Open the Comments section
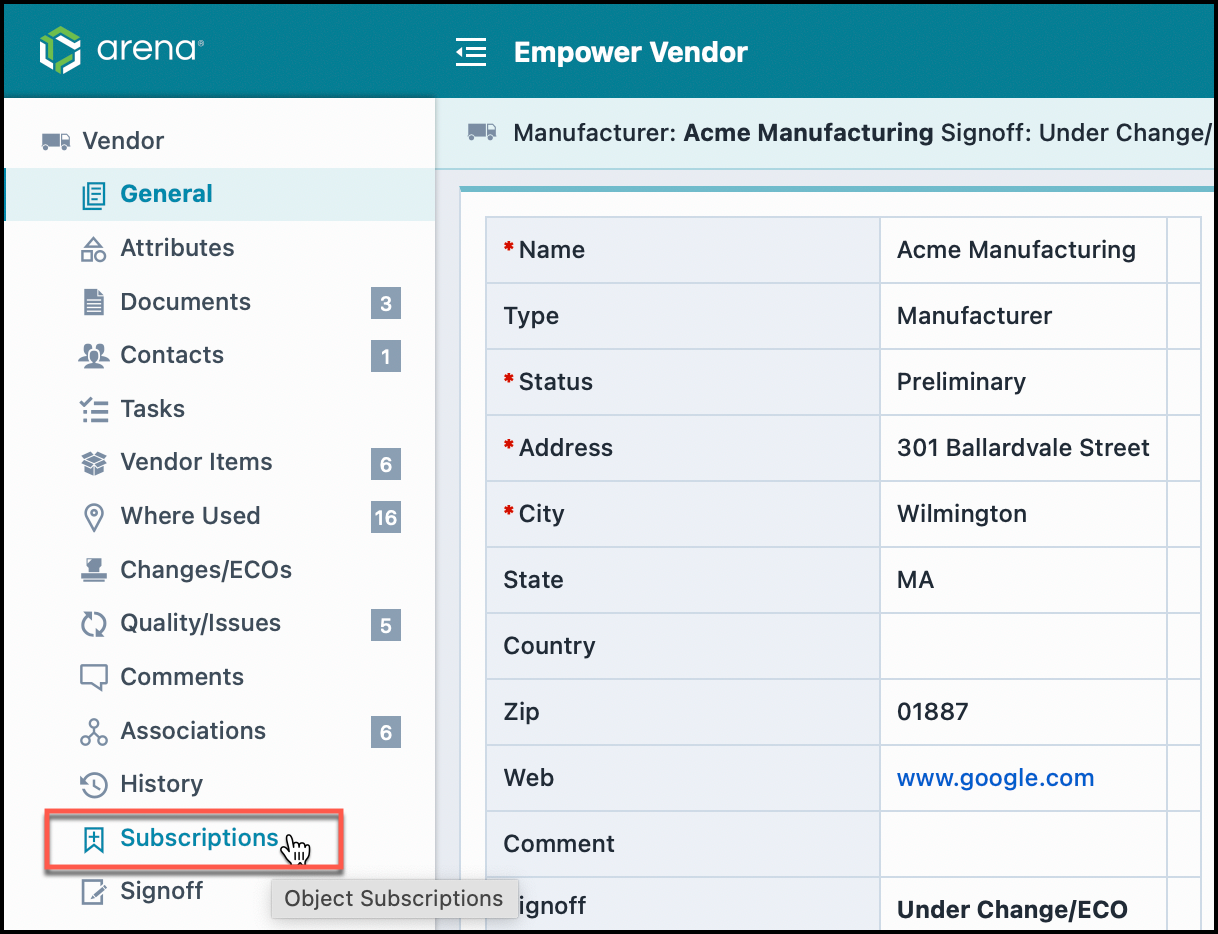 [x=182, y=677]
